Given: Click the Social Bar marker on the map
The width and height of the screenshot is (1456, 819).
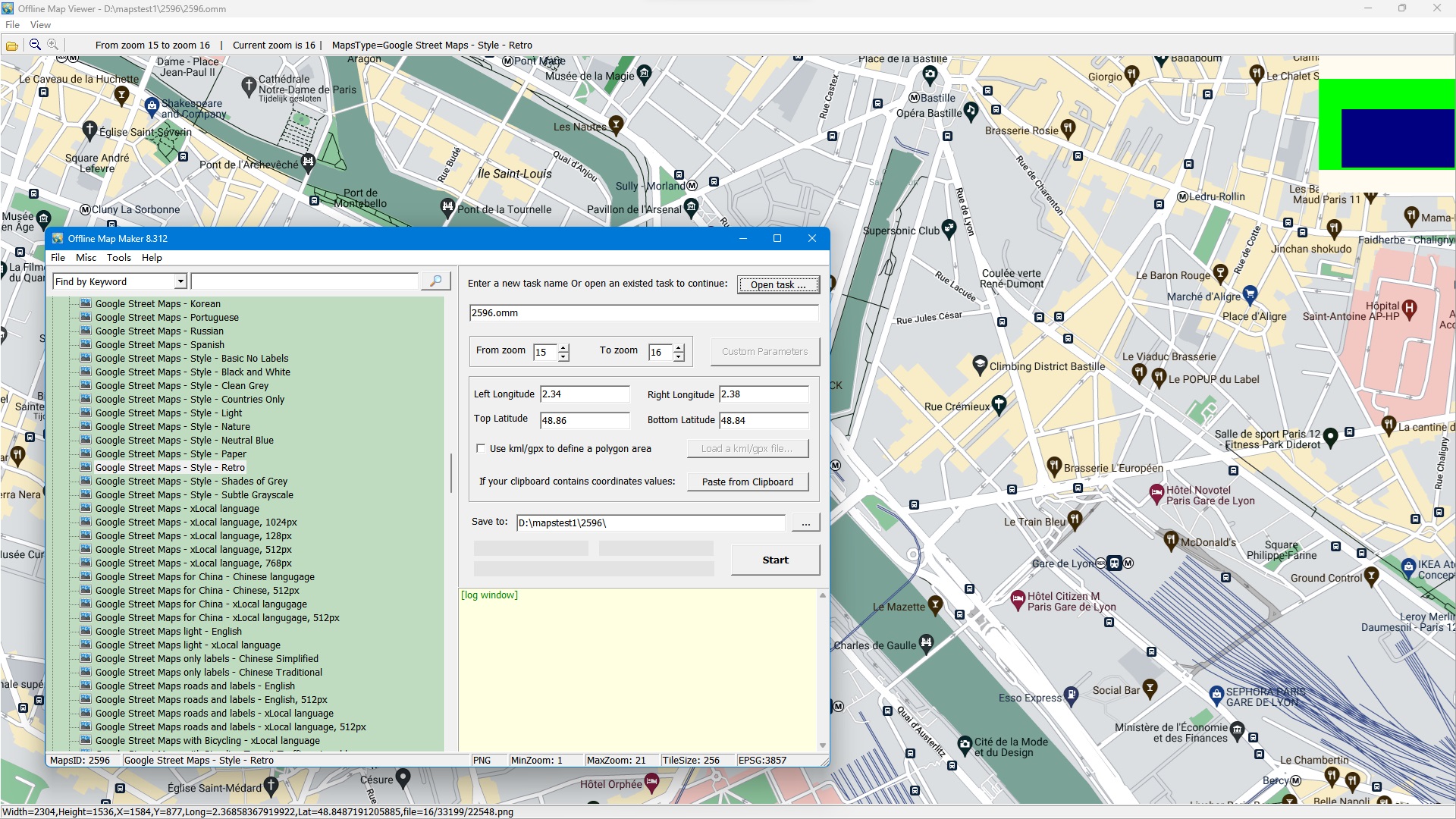Looking at the screenshot, I should 1150,688.
